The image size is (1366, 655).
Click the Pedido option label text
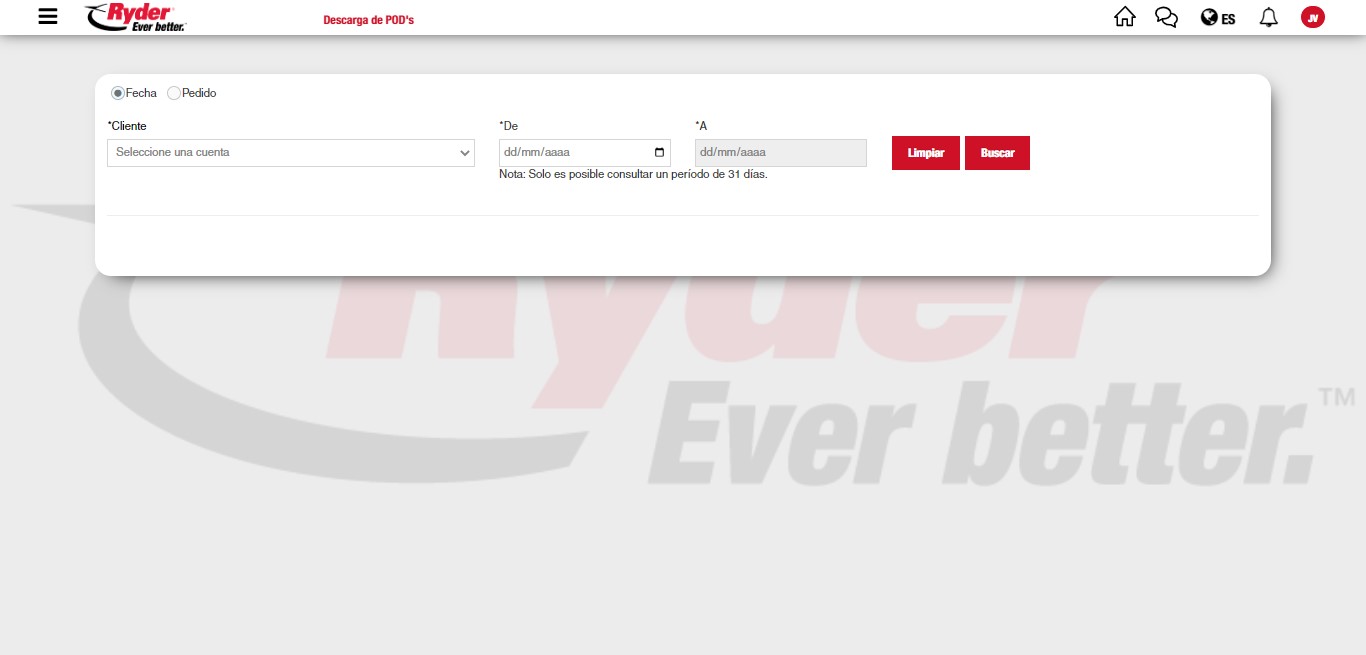point(199,93)
